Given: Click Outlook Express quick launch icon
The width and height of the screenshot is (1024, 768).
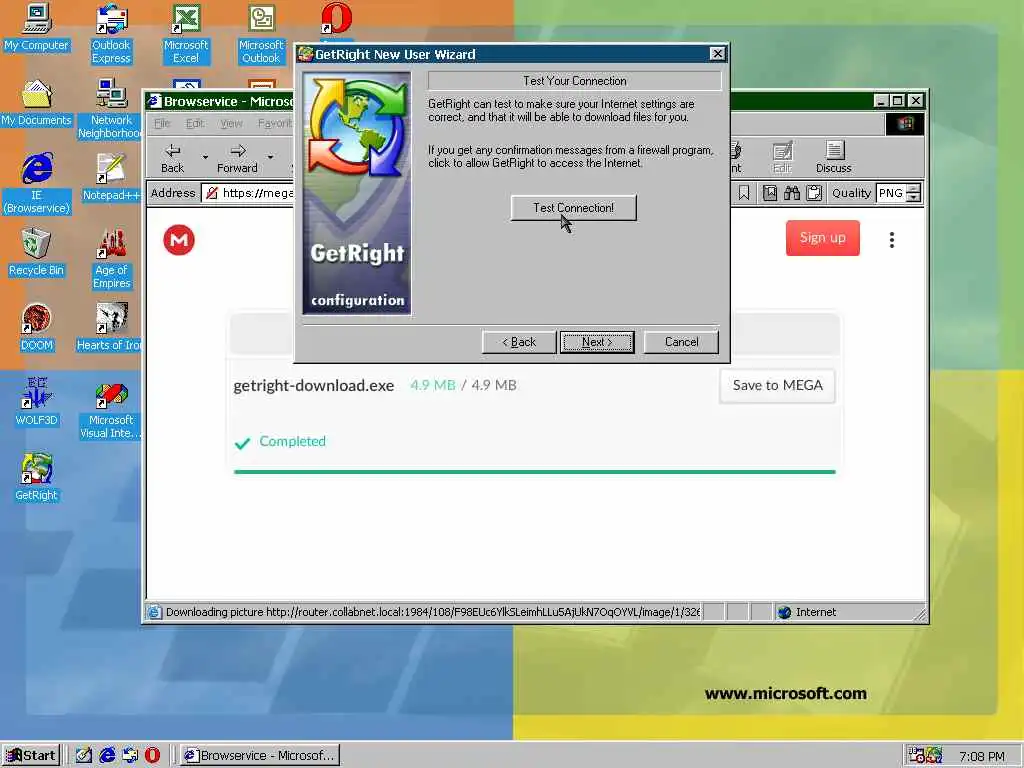Looking at the screenshot, I should coord(130,755).
